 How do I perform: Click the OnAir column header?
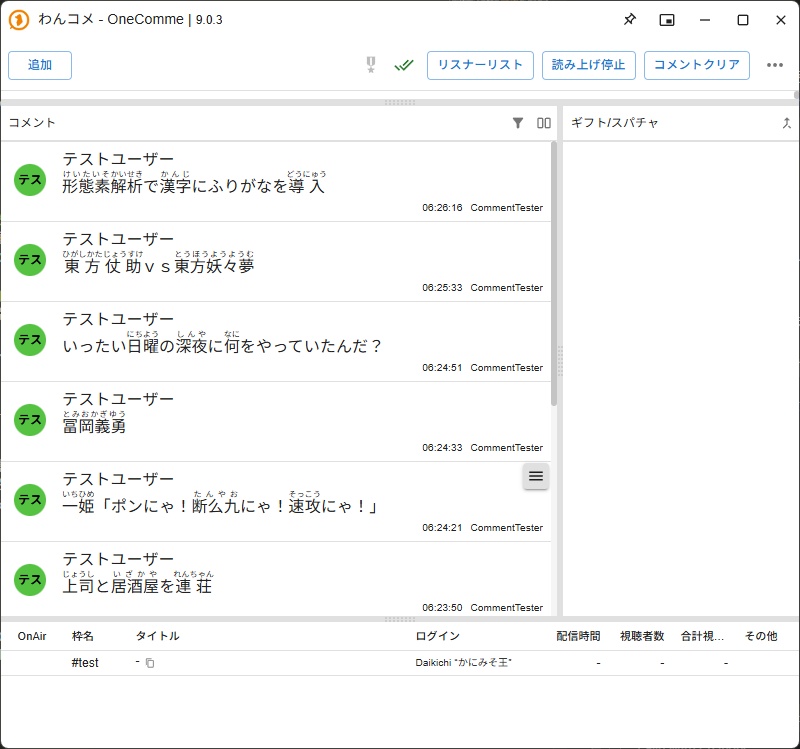coord(32,636)
